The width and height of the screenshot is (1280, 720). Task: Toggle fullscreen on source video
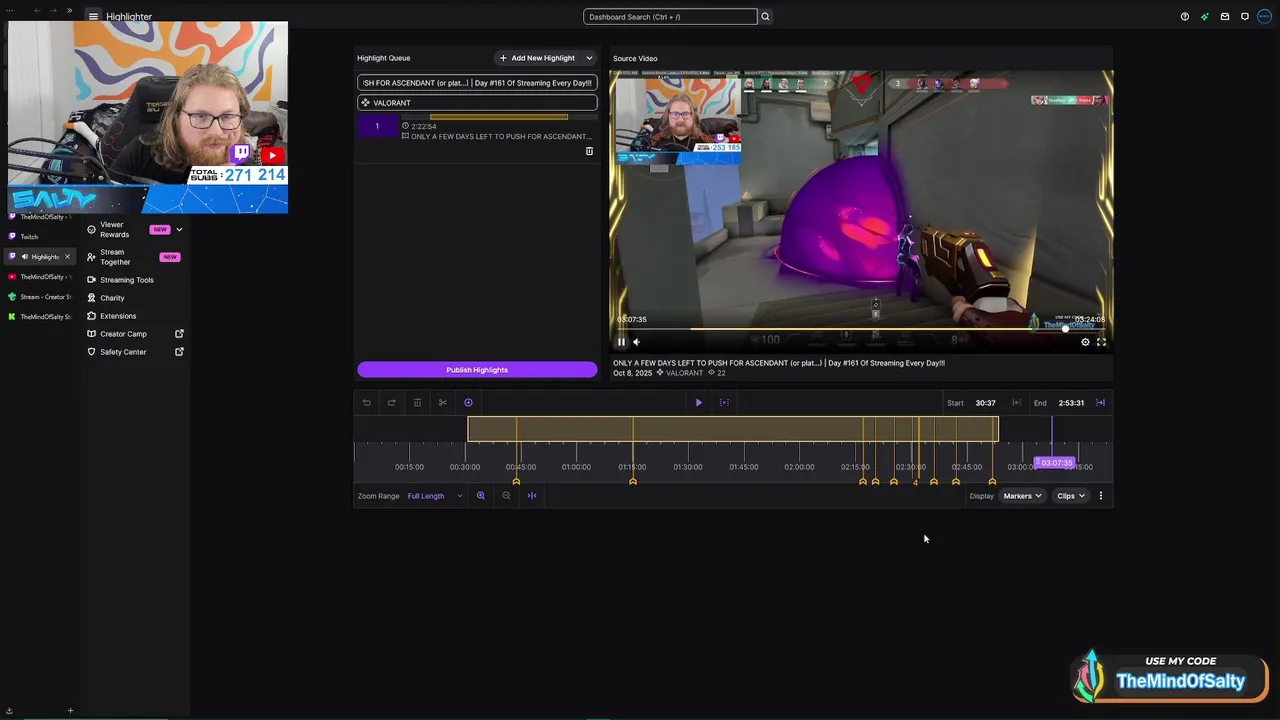pyautogui.click(x=1101, y=342)
